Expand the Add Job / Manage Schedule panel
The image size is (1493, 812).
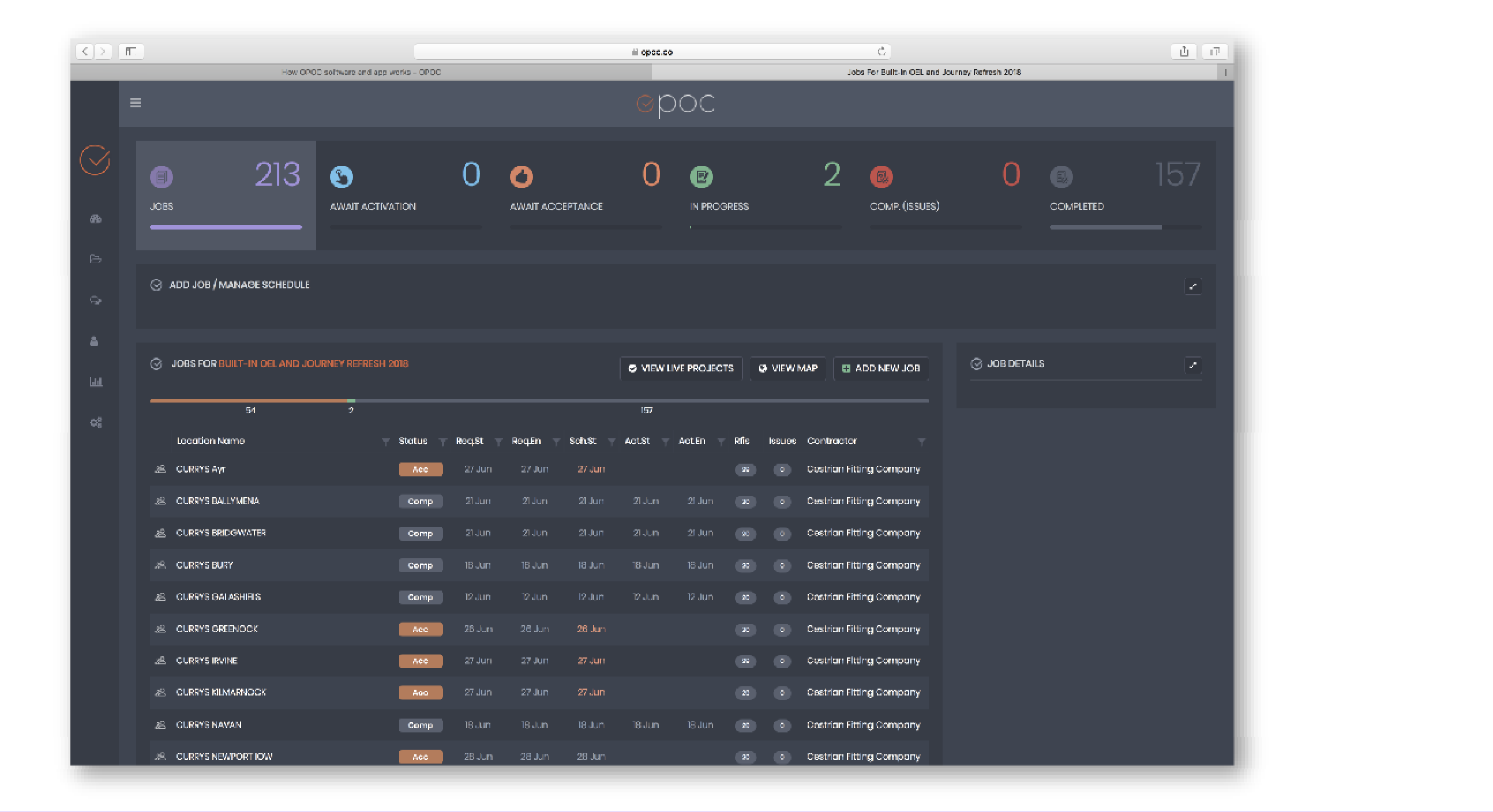1193,286
